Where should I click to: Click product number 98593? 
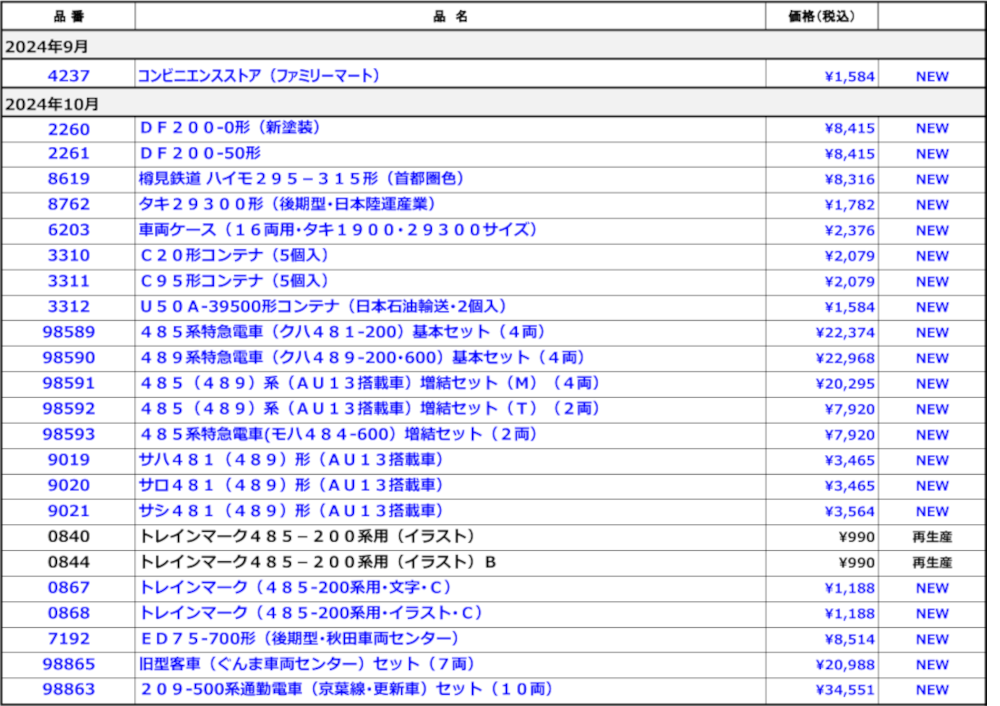point(68,434)
